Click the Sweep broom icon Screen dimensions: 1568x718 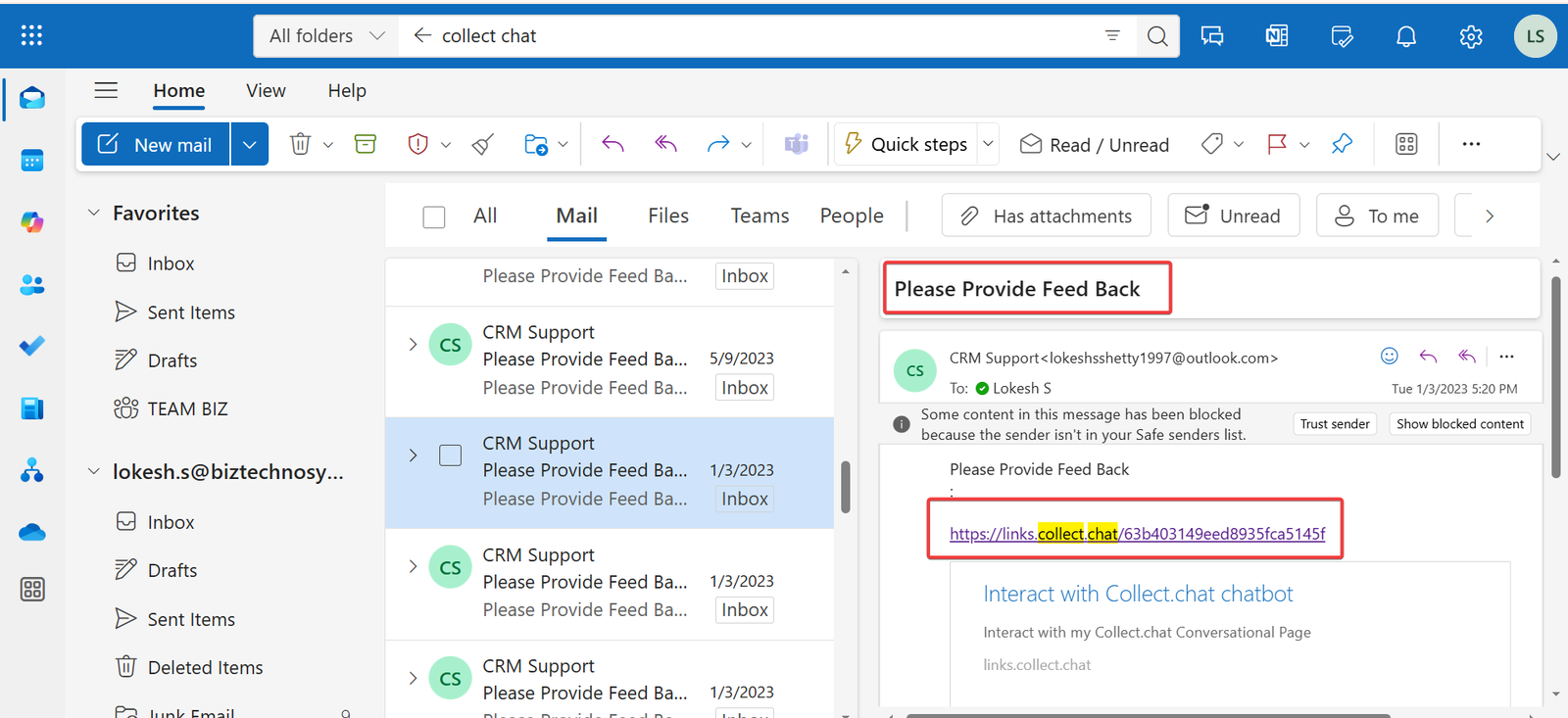tap(482, 145)
